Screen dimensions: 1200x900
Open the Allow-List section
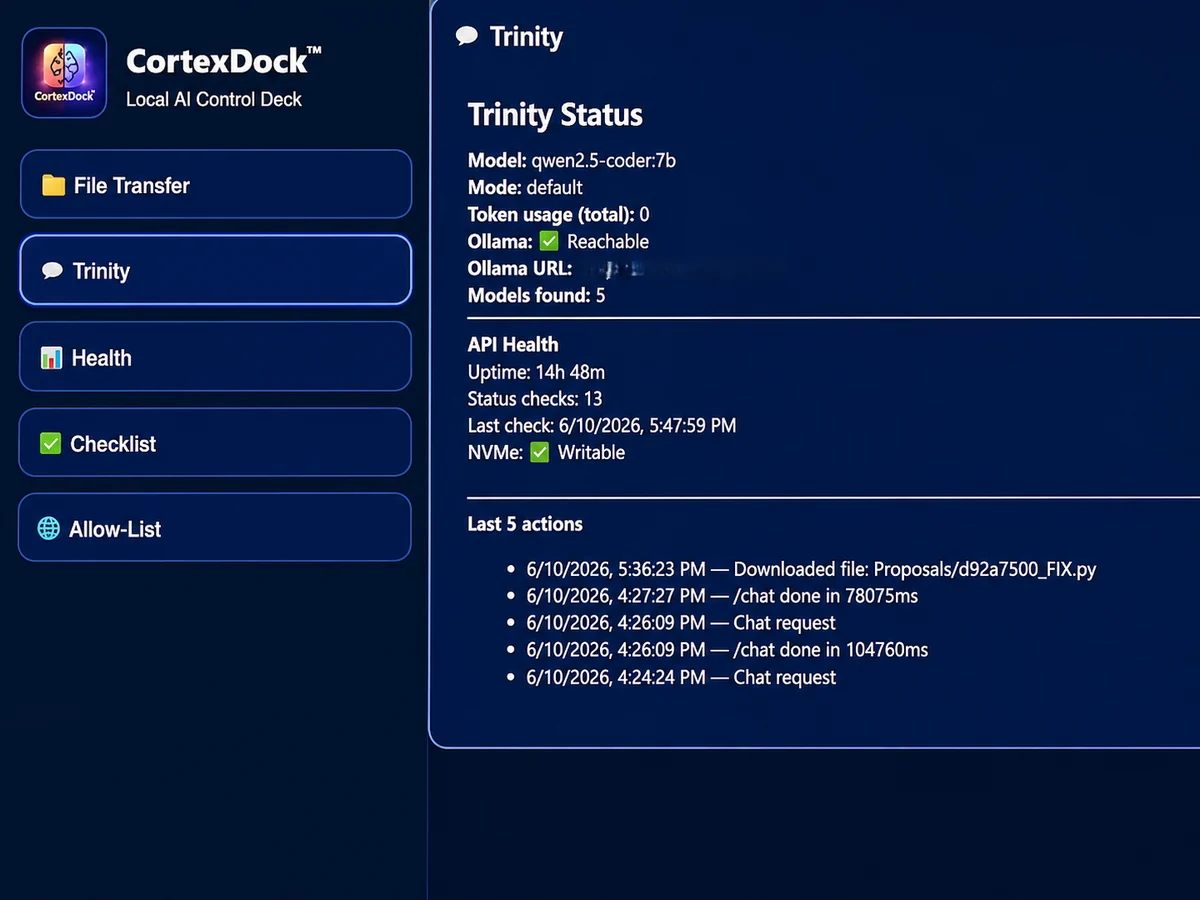pyautogui.click(x=216, y=527)
